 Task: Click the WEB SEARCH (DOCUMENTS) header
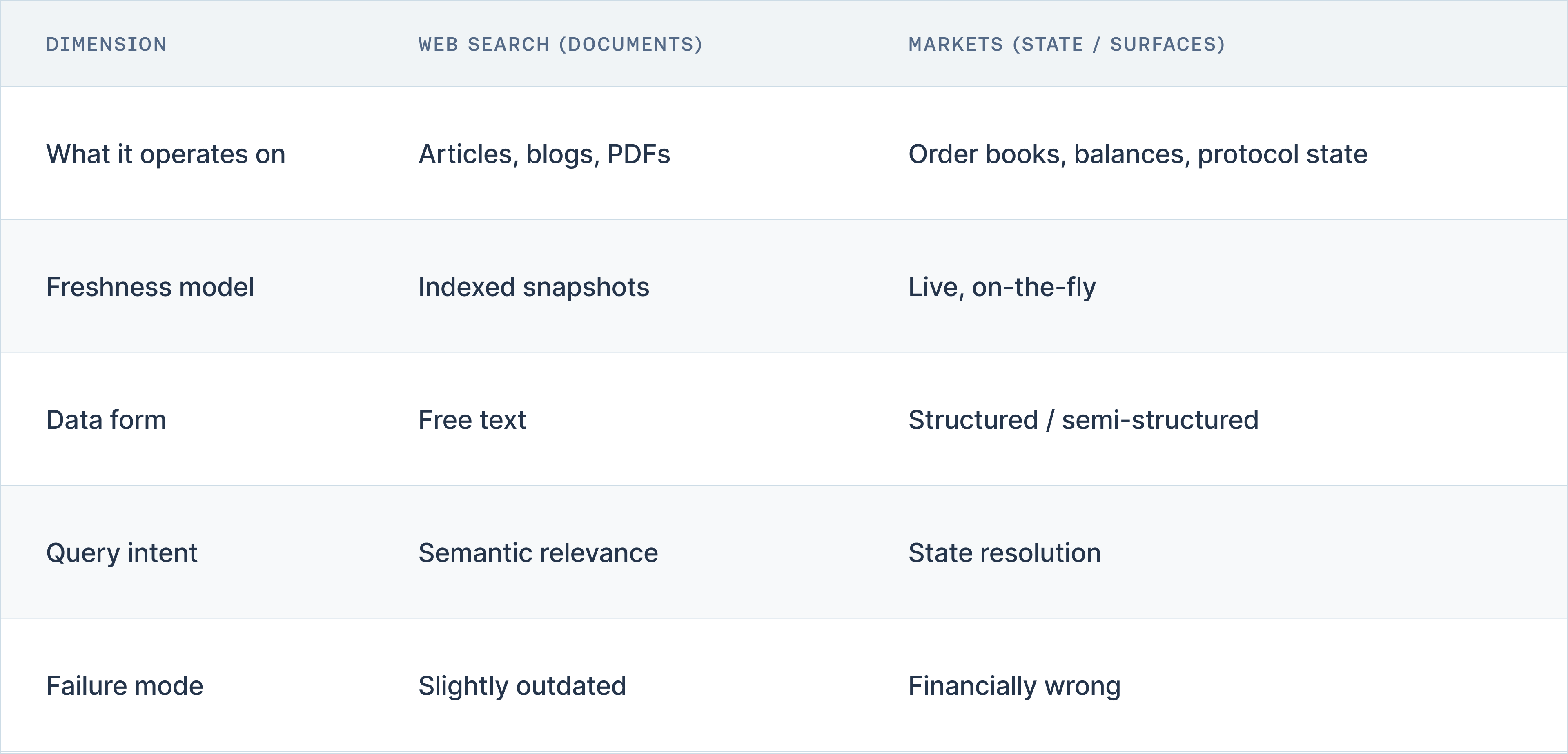[560, 45]
